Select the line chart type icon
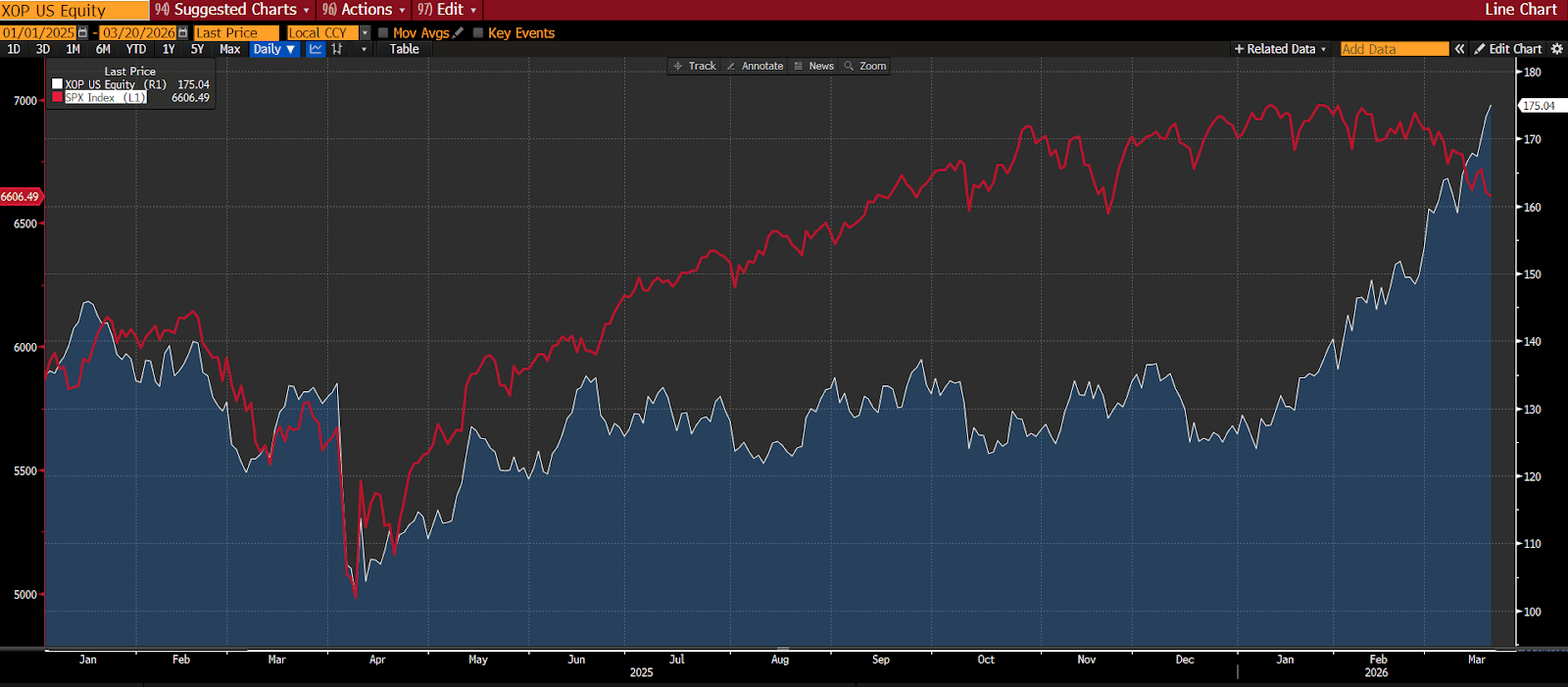This screenshot has height=687, width=1568. pyautogui.click(x=316, y=49)
